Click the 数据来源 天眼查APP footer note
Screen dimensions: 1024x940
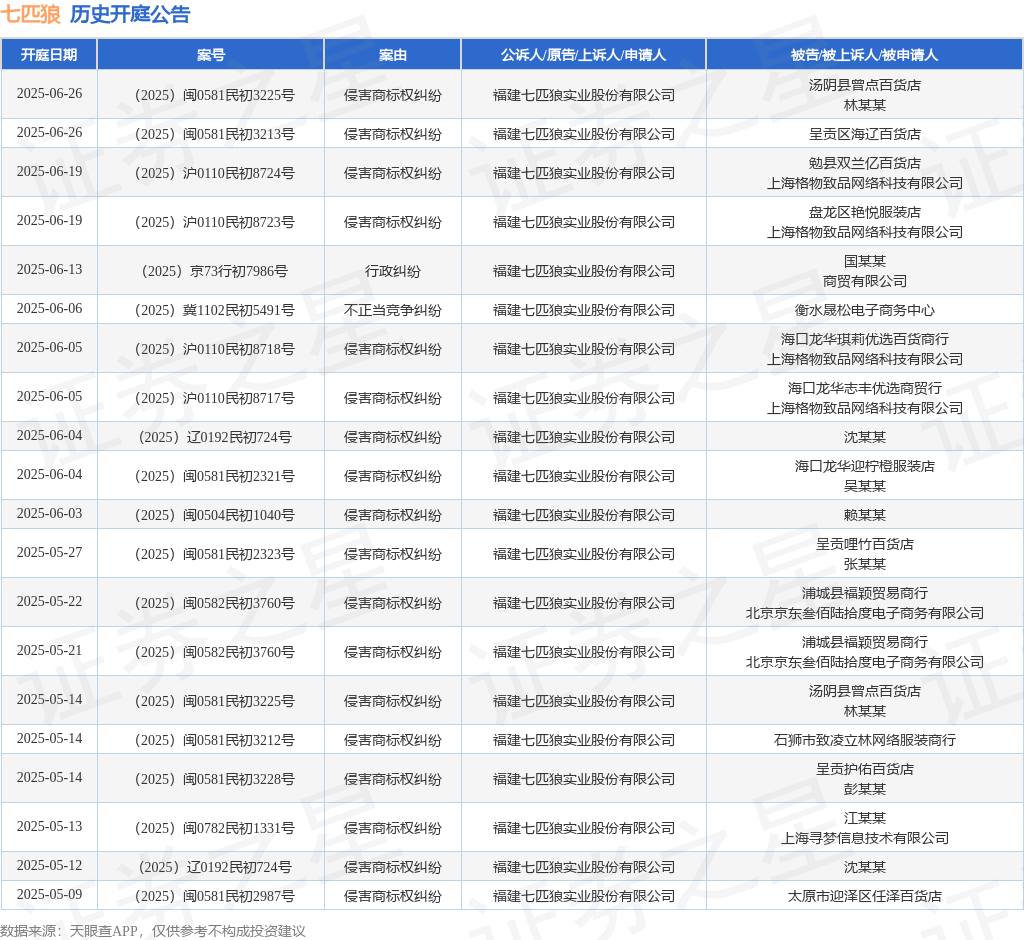coord(153,930)
